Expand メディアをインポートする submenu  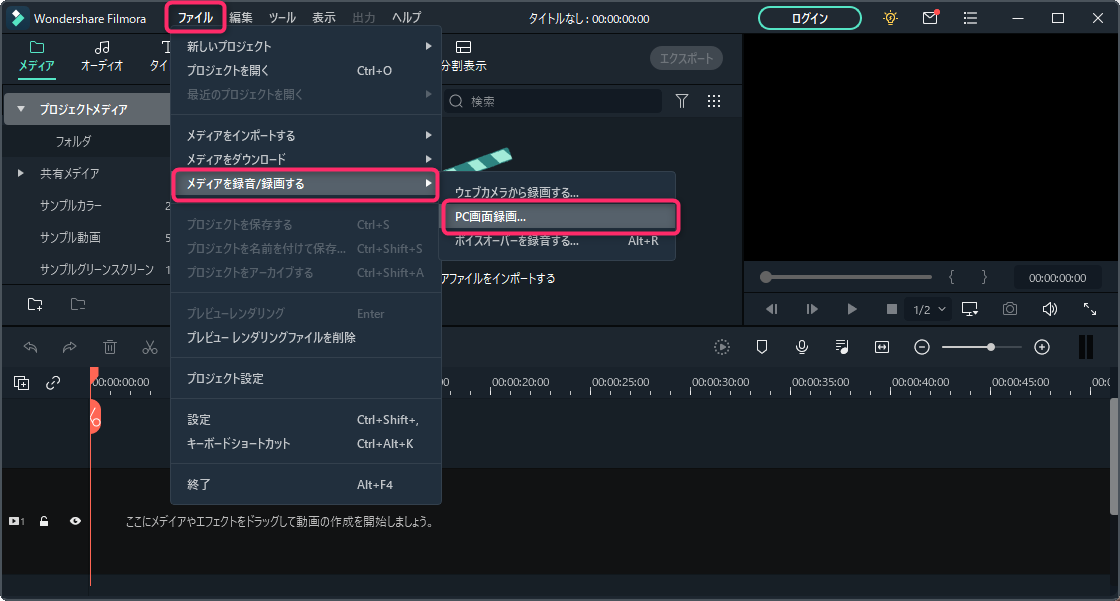306,135
